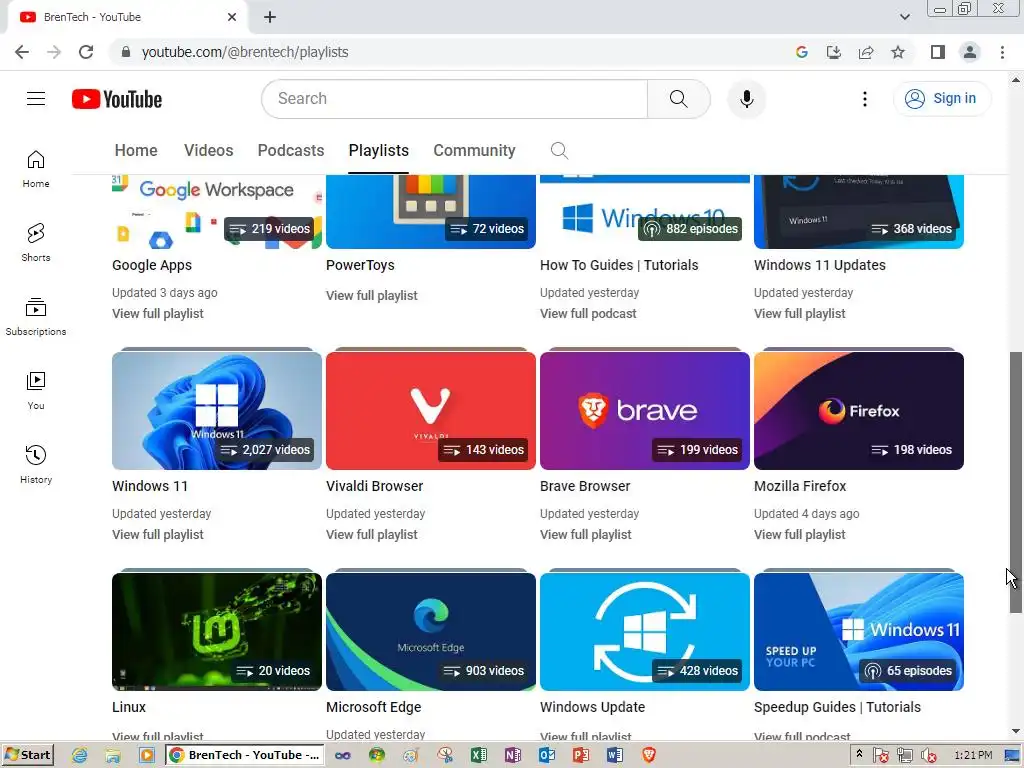This screenshot has height=768, width=1024.
Task: Open History in the sidebar
Action: pos(36,464)
